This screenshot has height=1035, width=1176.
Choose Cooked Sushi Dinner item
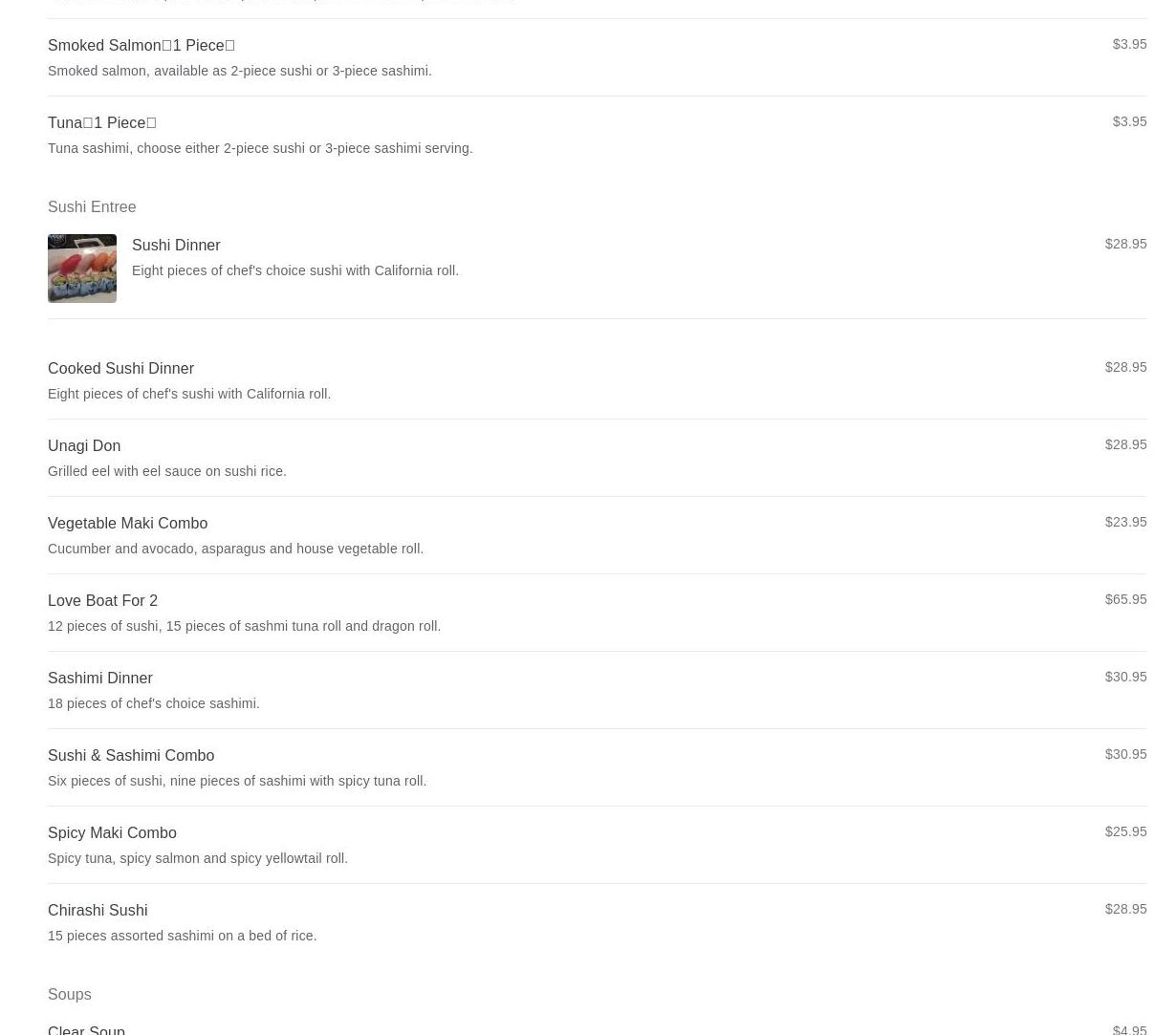click(597, 380)
